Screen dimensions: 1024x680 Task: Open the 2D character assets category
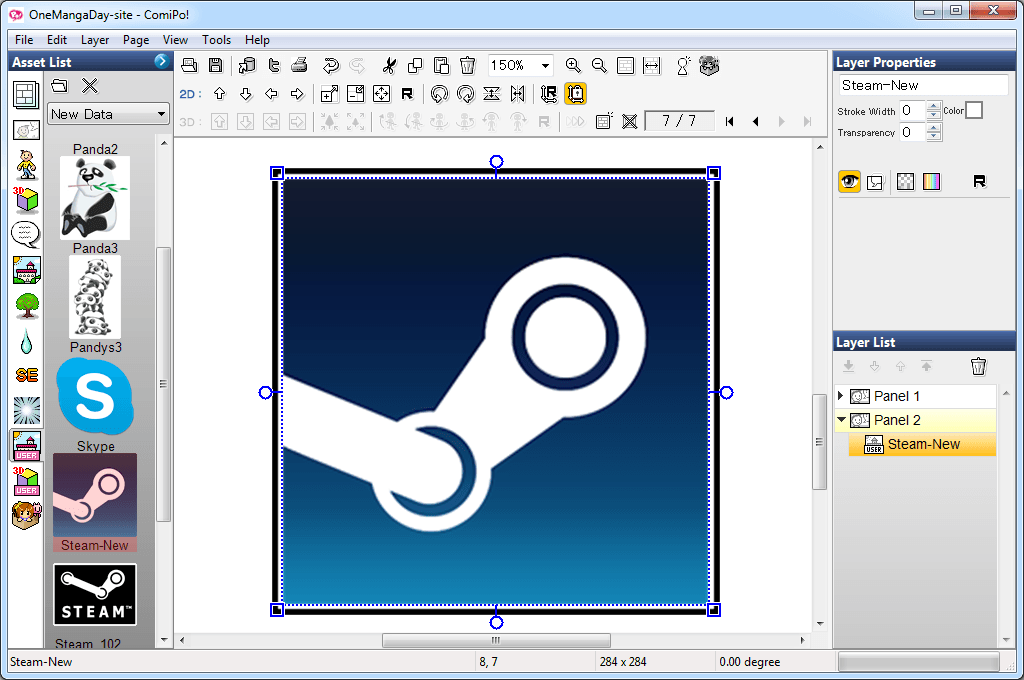(x=26, y=165)
